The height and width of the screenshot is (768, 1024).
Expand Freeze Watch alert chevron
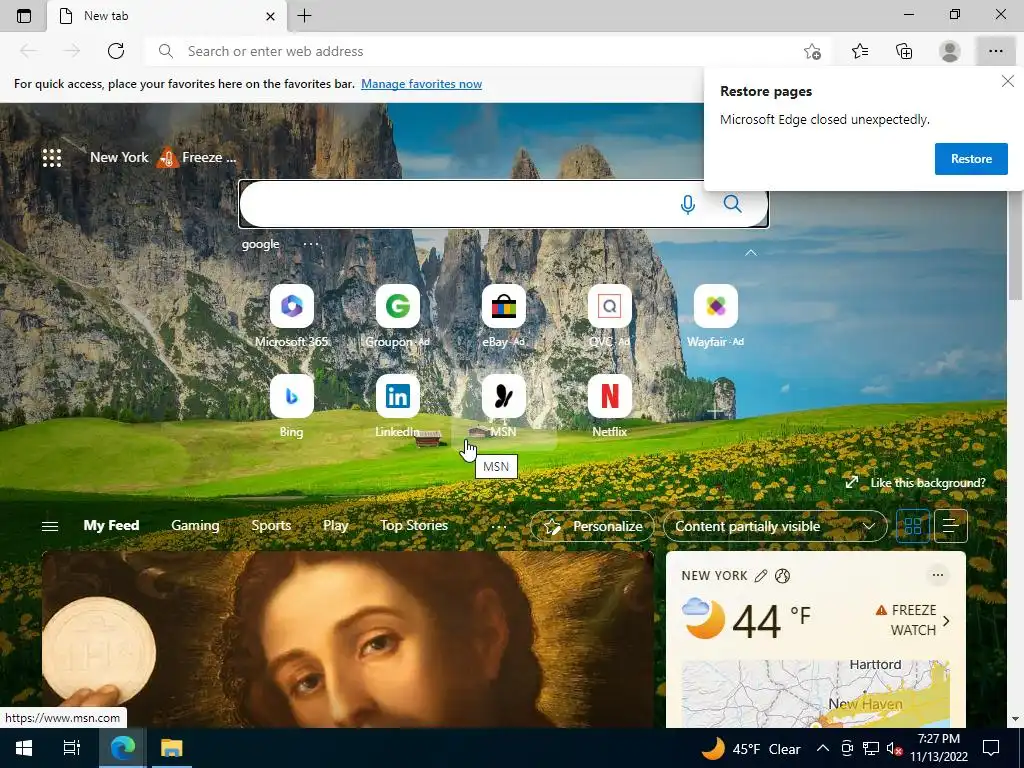pyautogui.click(x=946, y=620)
